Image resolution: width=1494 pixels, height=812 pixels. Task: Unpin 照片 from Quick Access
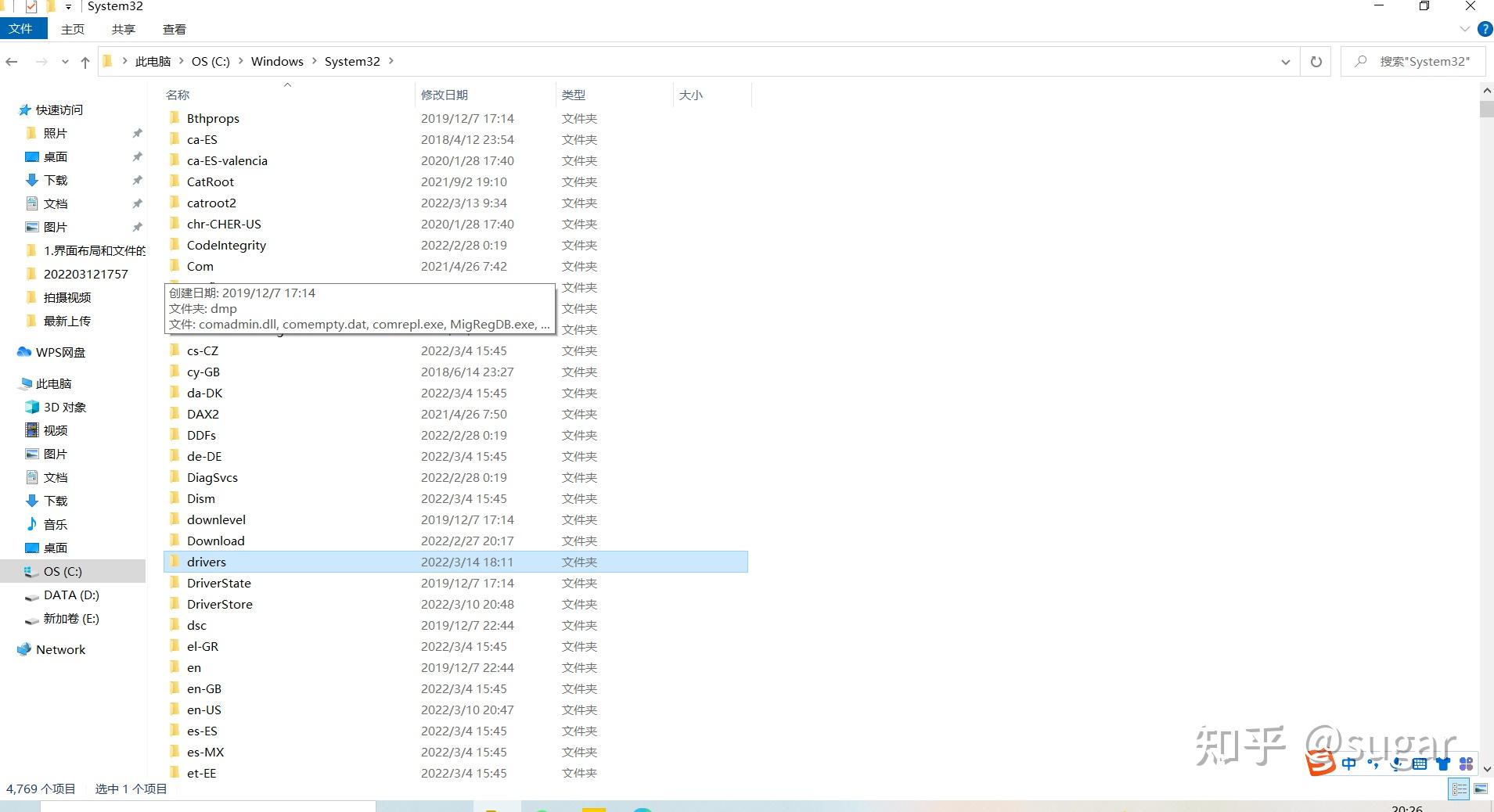tap(138, 133)
